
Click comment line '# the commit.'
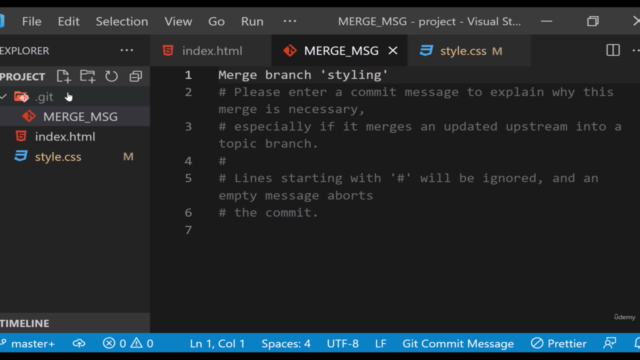pyautogui.click(x=268, y=213)
